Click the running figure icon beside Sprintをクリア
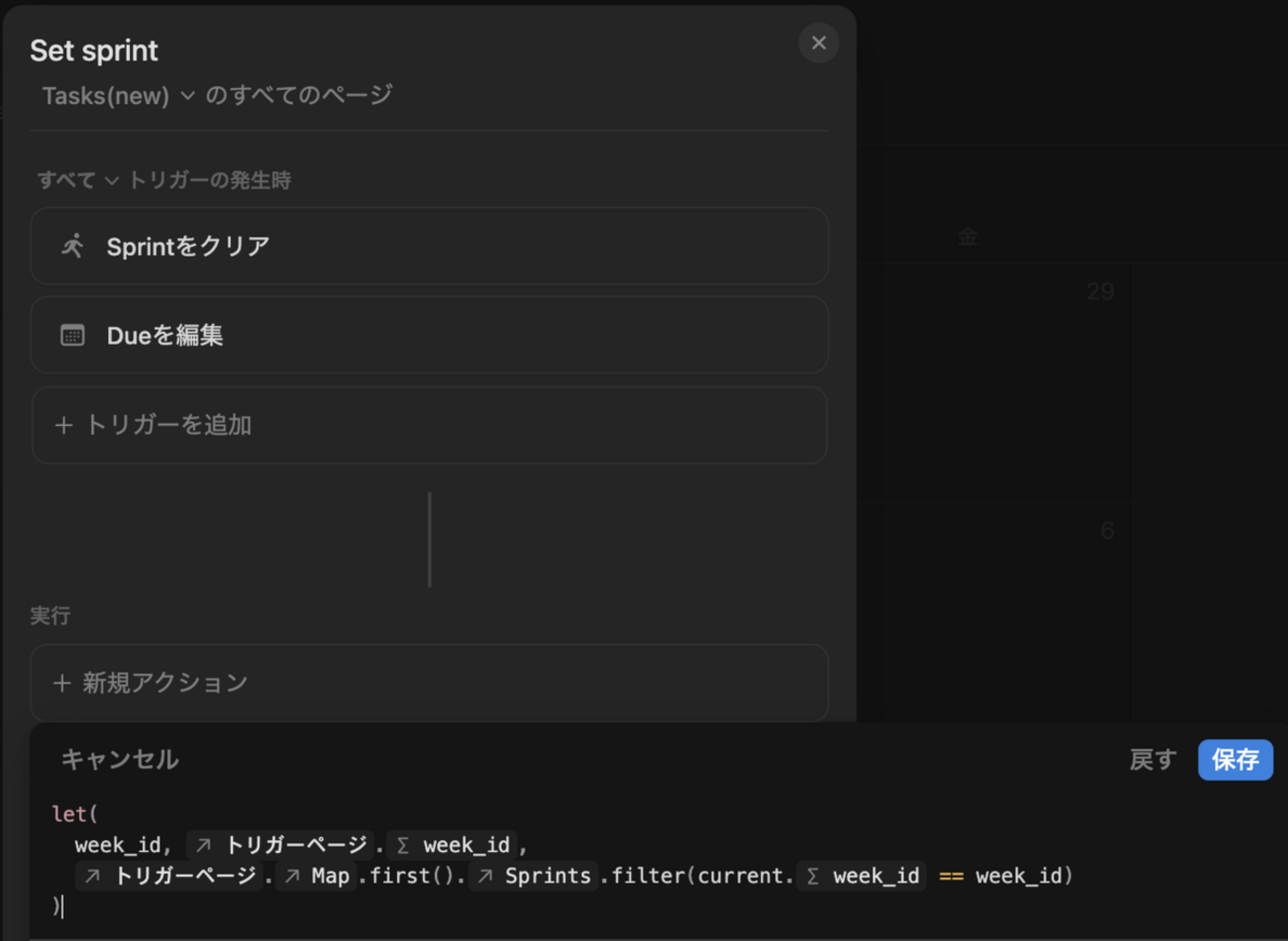1288x941 pixels. tap(72, 246)
